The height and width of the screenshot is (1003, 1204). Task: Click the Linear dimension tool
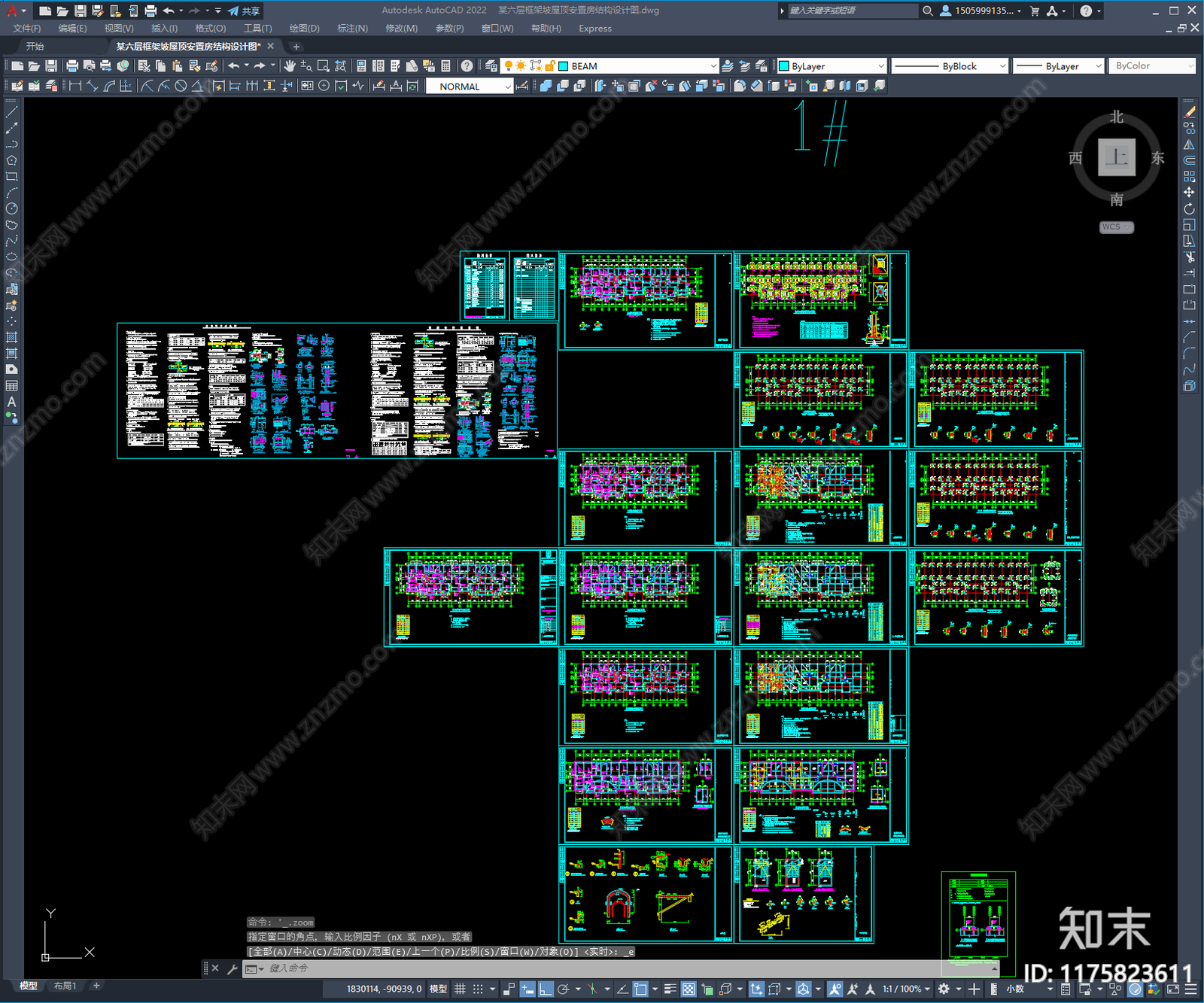tap(75, 87)
